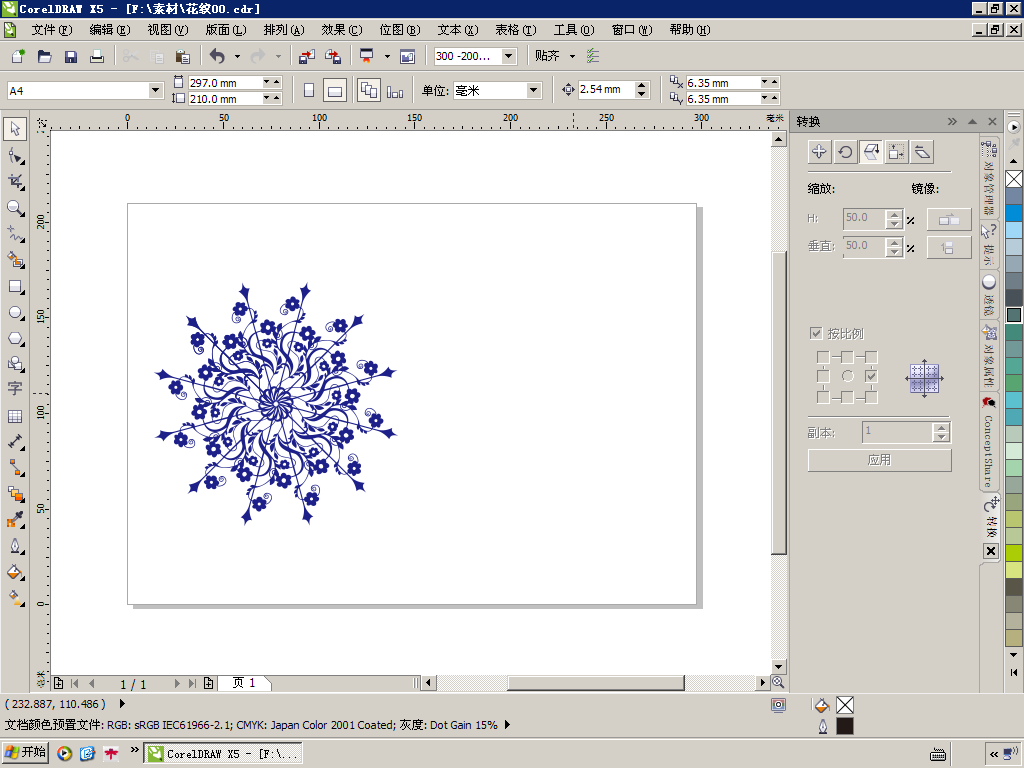Check the top-right anchor point box

pos(871,357)
